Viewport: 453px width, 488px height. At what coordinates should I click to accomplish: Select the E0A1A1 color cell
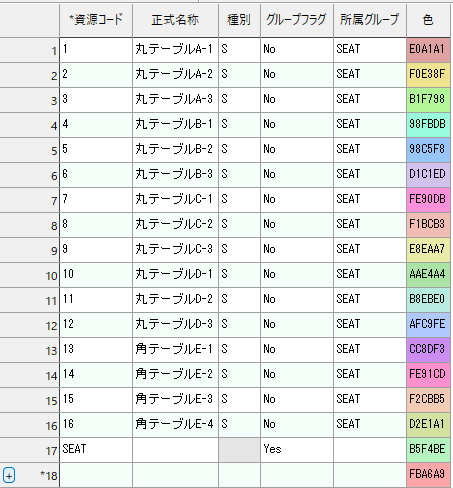428,49
